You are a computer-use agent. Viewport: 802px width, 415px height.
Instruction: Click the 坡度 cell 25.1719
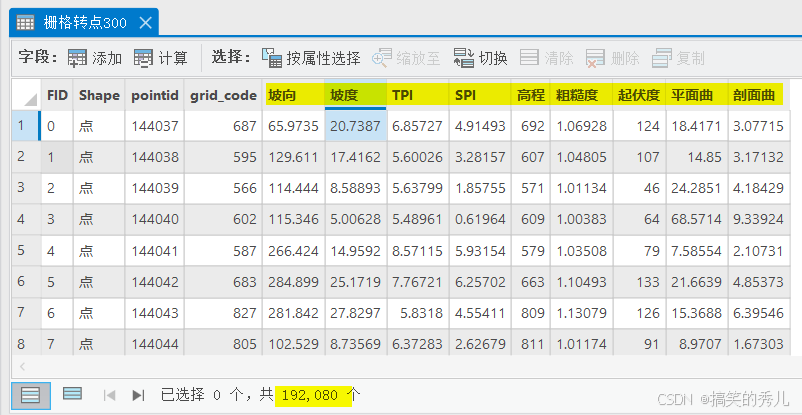tap(356, 282)
